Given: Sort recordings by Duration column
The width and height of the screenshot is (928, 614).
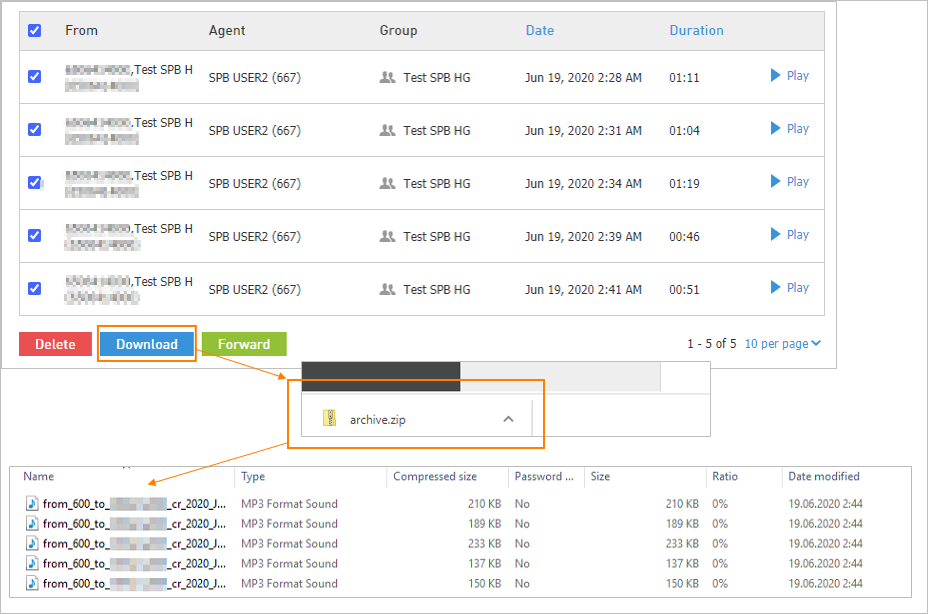Looking at the screenshot, I should [696, 30].
